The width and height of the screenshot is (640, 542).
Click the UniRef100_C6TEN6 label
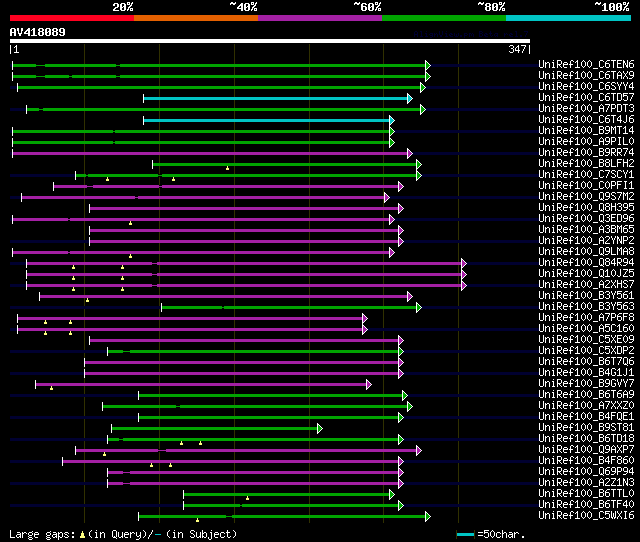(x=586, y=64)
